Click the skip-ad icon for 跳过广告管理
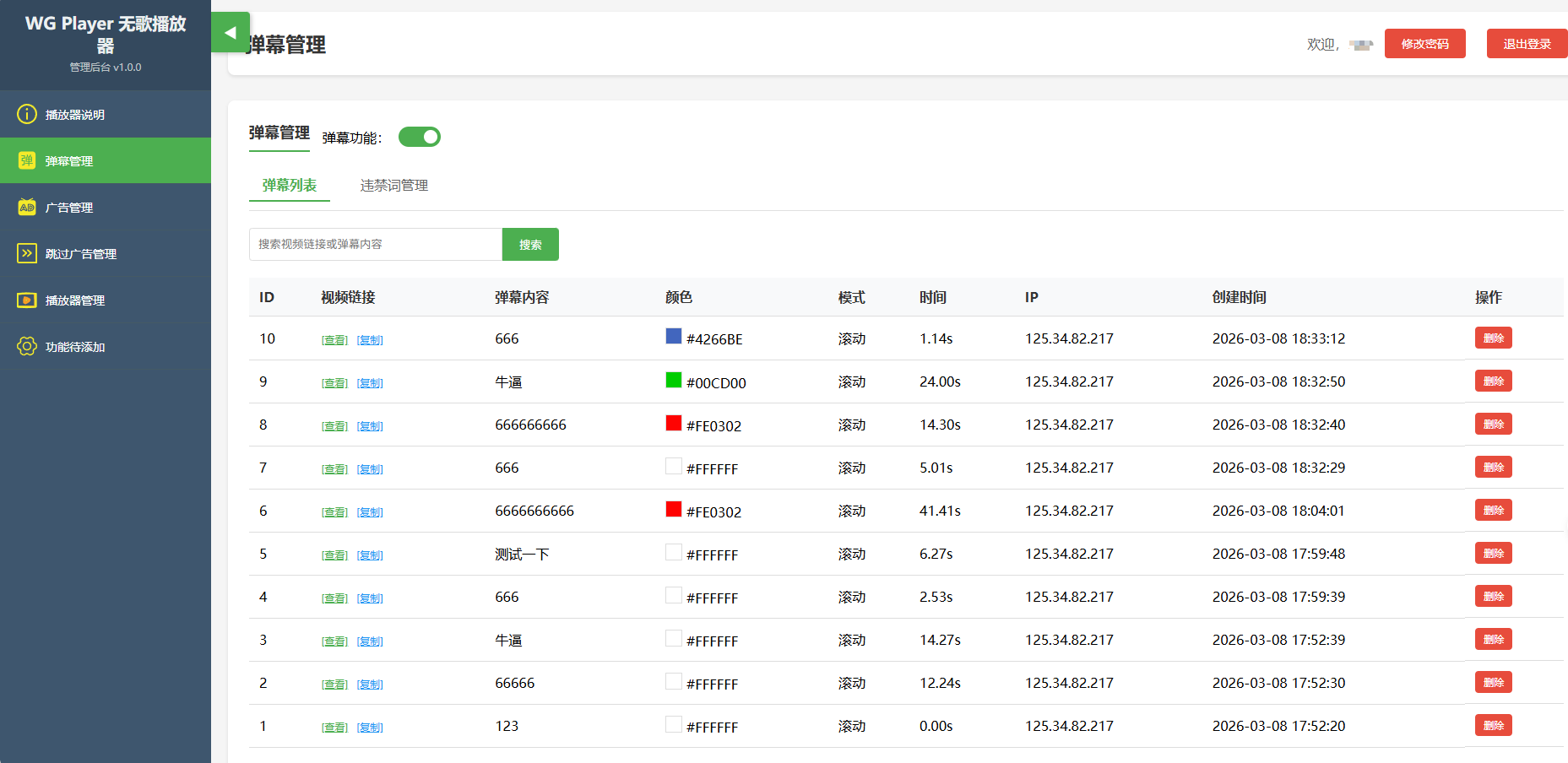Viewport: 1568px width, 763px height. [27, 253]
